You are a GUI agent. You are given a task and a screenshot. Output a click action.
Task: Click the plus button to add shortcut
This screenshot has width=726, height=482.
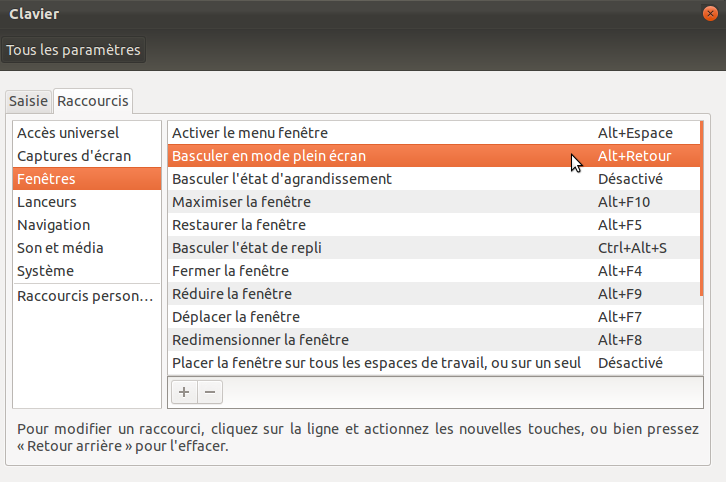(183, 392)
